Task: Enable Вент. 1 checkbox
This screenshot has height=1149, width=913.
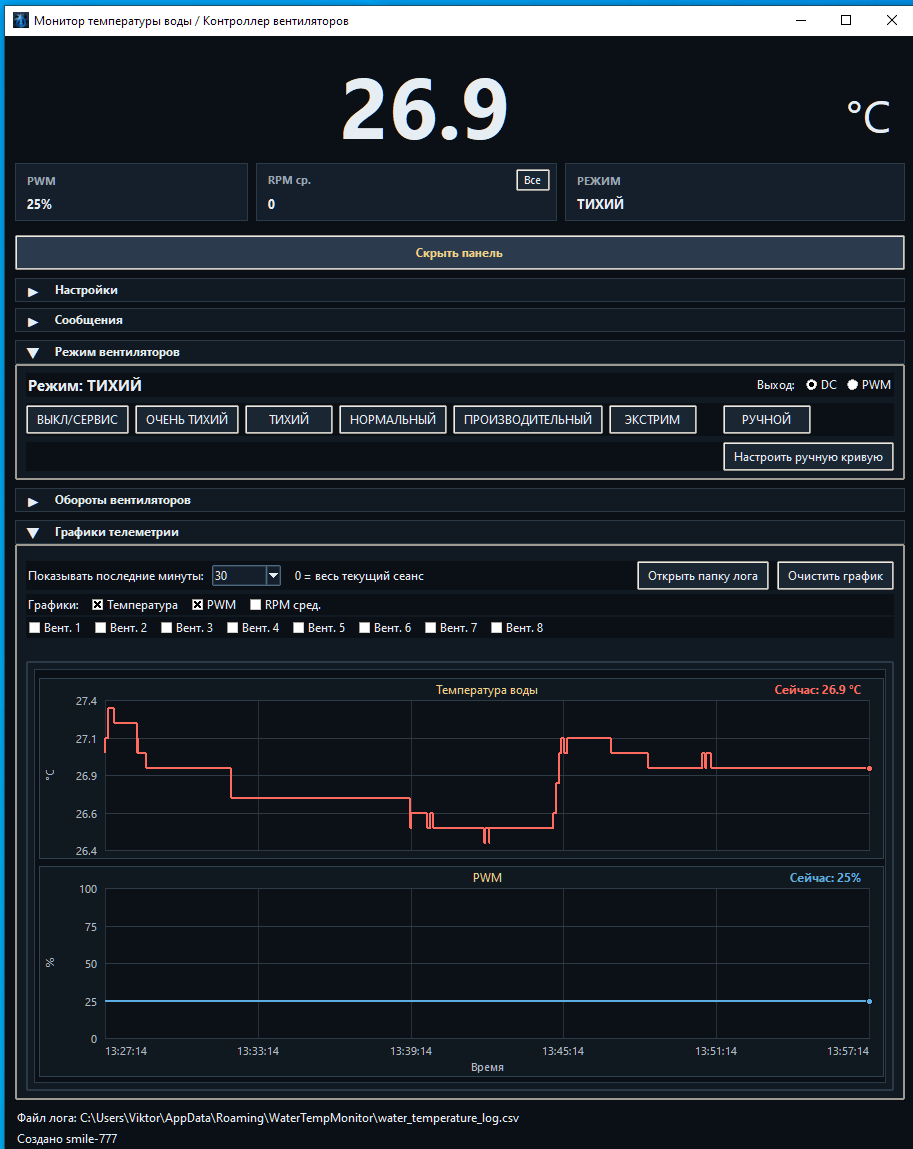Action: 34,628
